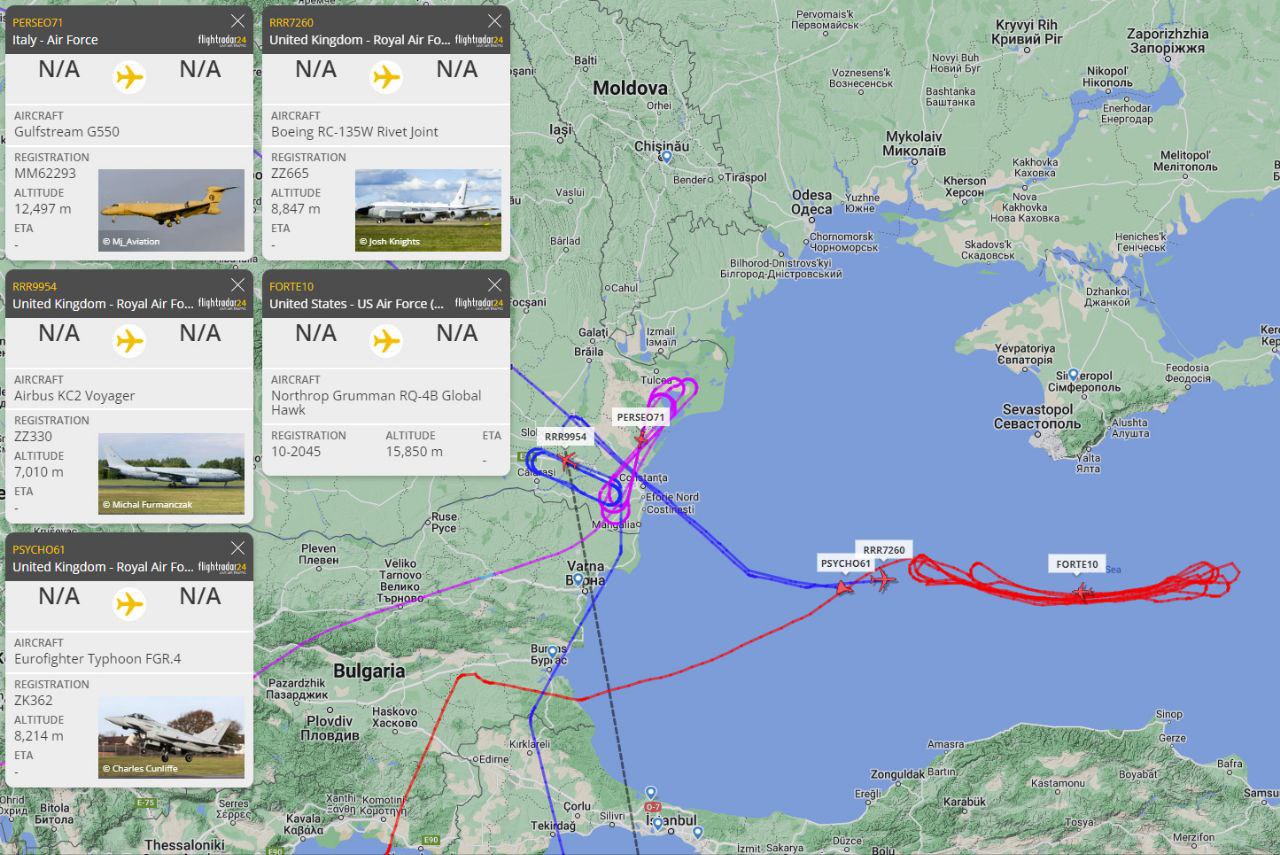Click the flightradar24 logo in PERSEO71 card
The width and height of the screenshot is (1280, 855).
[222, 40]
